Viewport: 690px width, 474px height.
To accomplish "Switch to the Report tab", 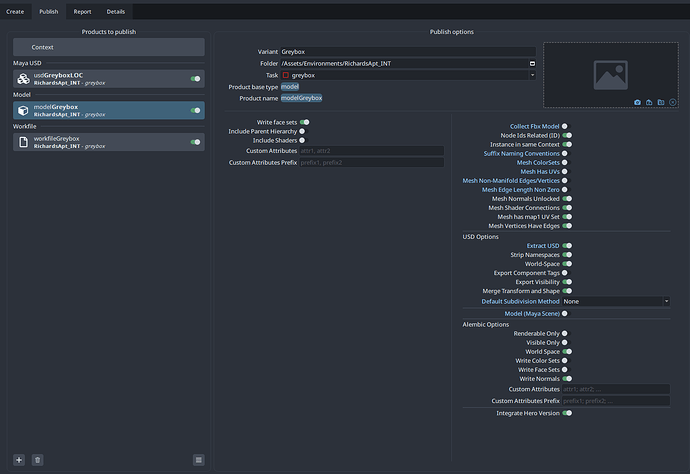I will [x=82, y=12].
